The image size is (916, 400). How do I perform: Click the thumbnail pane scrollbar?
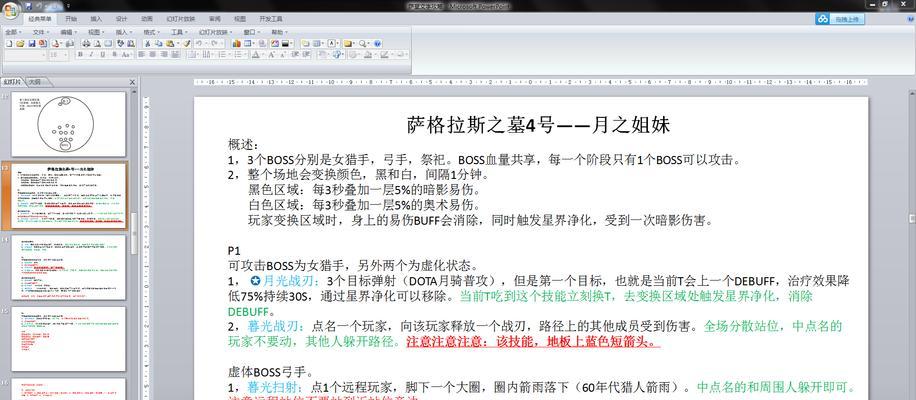134,234
